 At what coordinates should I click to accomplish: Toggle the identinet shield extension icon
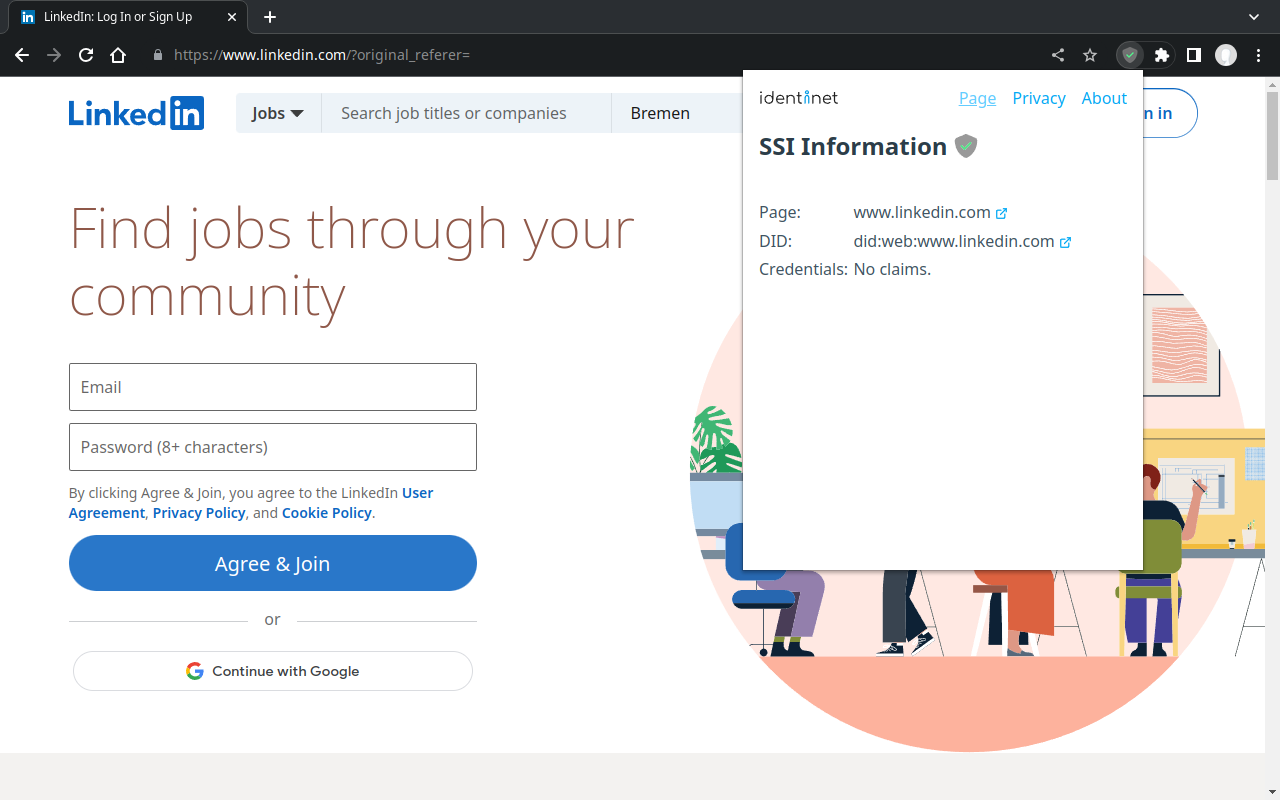(x=1130, y=55)
